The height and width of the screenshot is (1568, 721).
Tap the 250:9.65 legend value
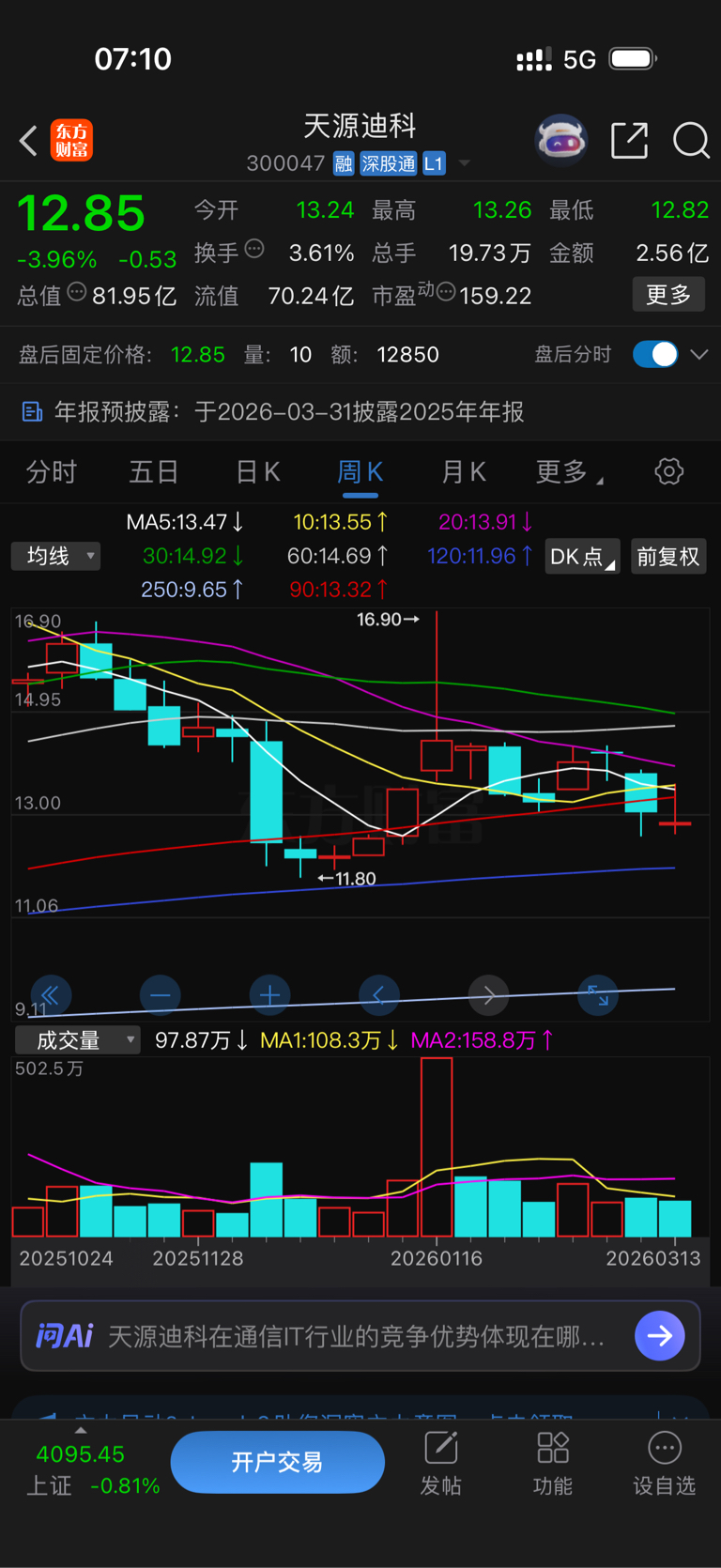tap(192, 590)
